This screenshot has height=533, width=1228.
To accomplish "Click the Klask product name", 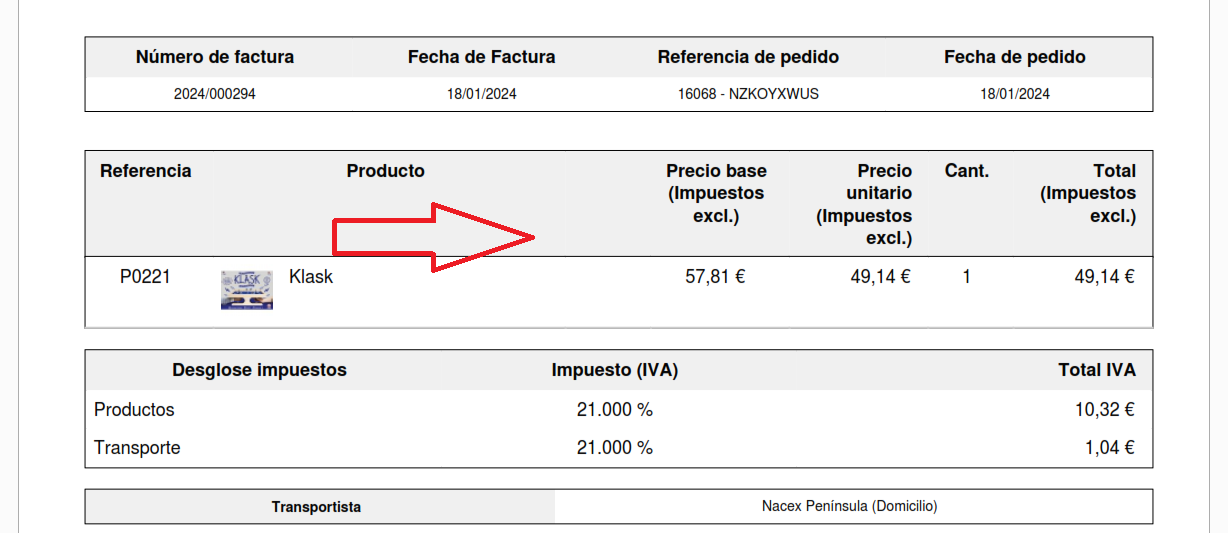I will (311, 277).
